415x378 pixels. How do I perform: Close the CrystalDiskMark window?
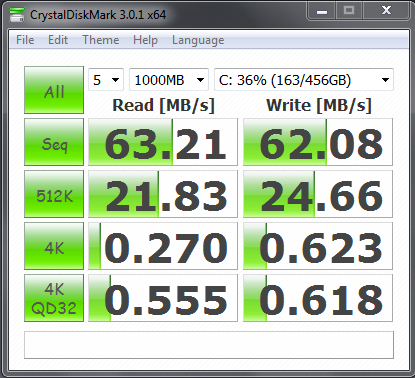(x=386, y=11)
